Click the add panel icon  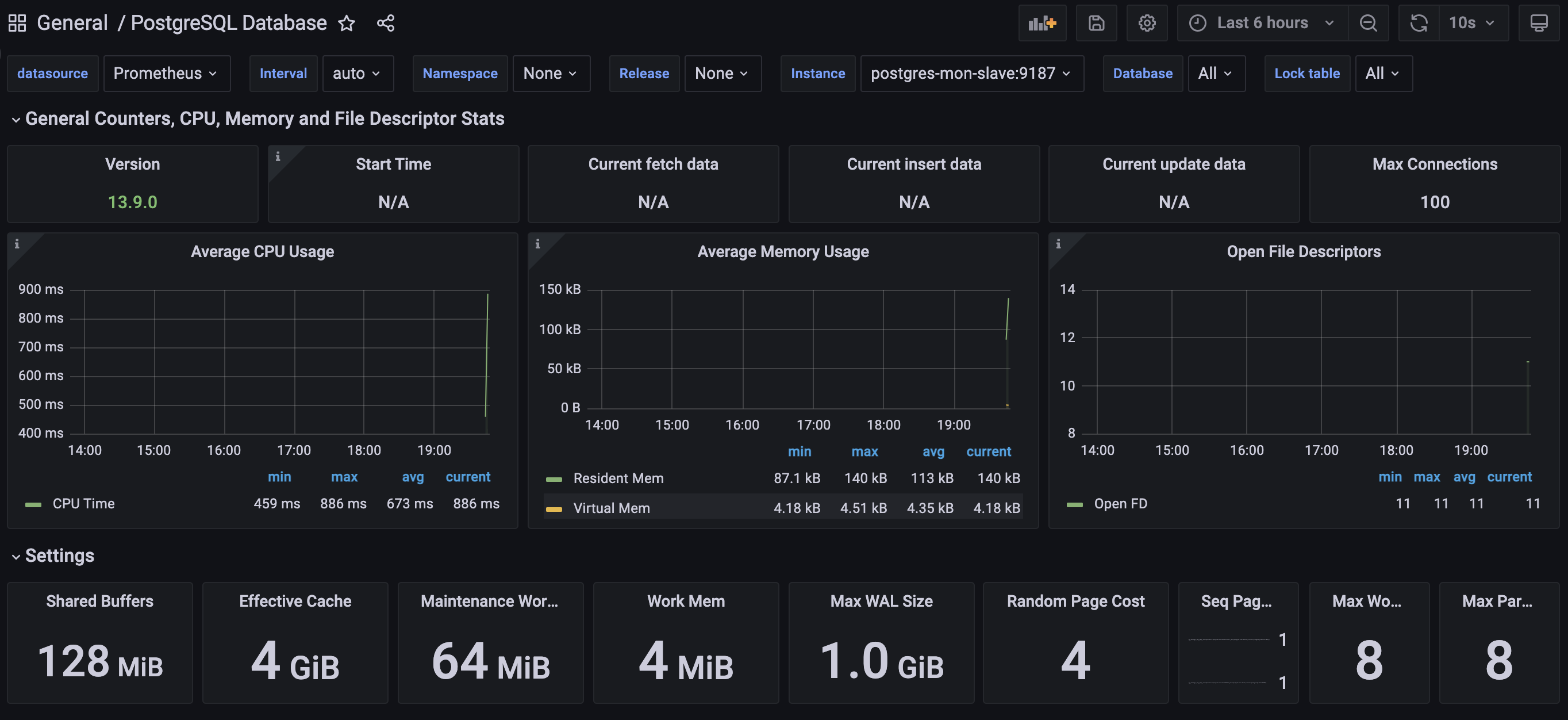tap(1042, 22)
